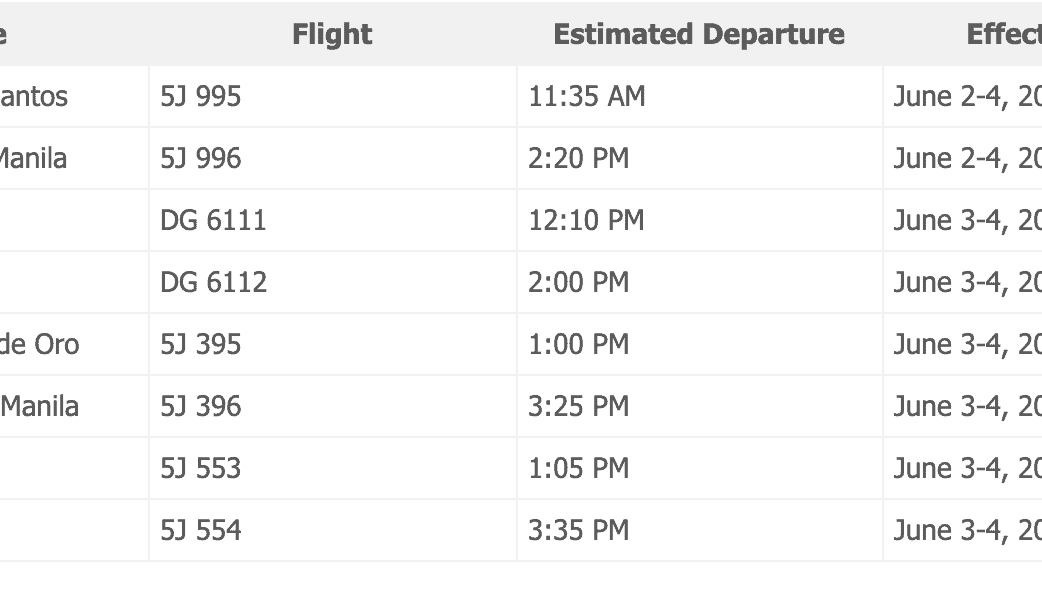Click flight number 5J 553
Image resolution: width=1042 pixels, height=590 pixels.
201,469
